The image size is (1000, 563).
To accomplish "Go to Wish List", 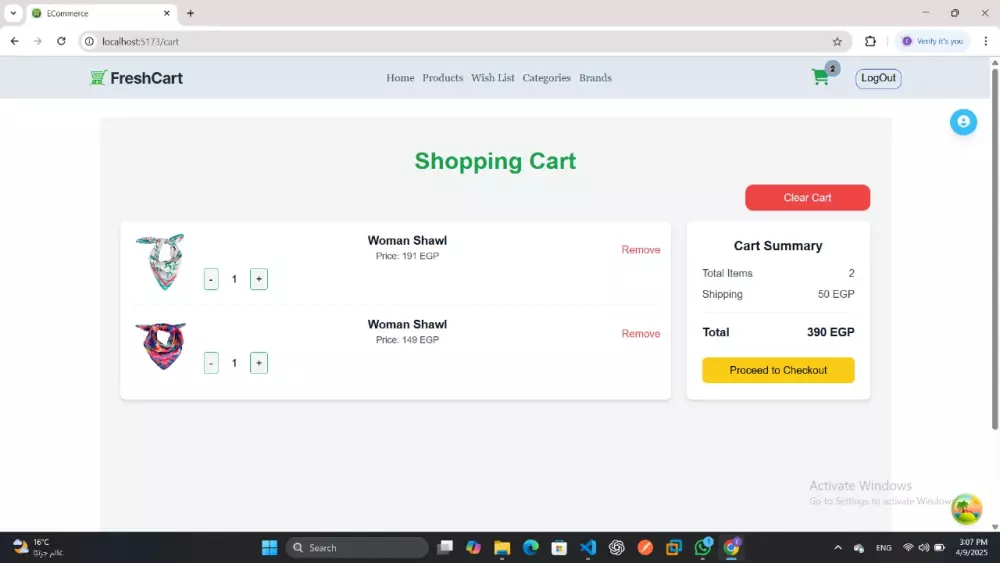I will click(x=492, y=78).
